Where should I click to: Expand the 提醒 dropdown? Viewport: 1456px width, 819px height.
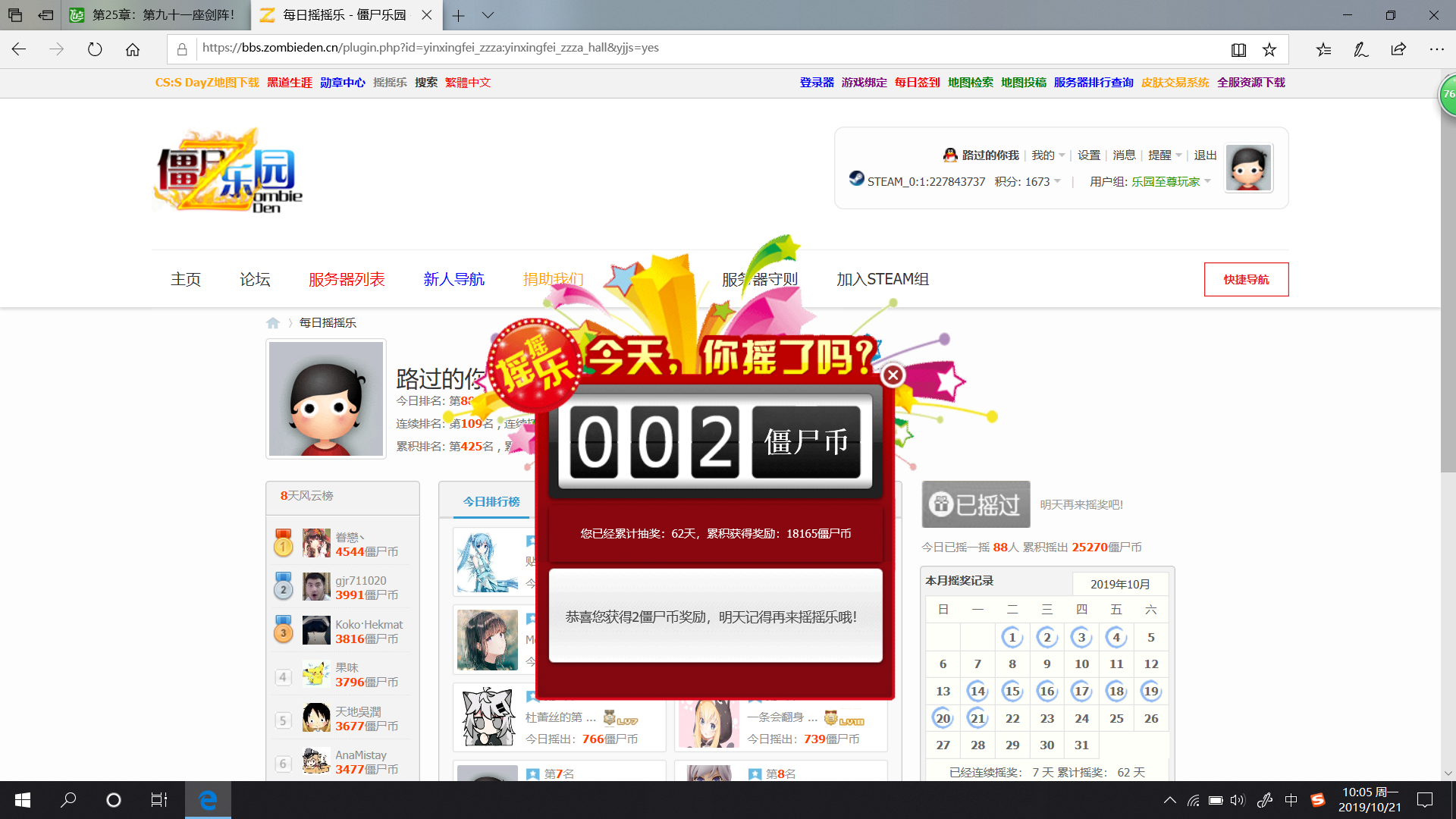(x=1165, y=155)
